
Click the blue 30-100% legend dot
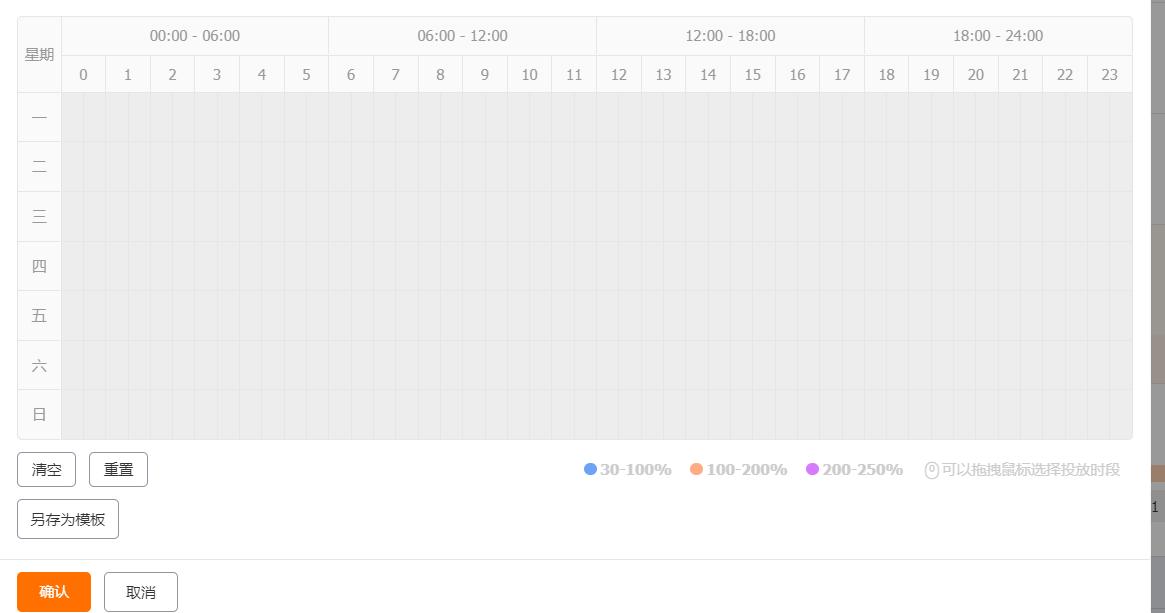tap(591, 469)
